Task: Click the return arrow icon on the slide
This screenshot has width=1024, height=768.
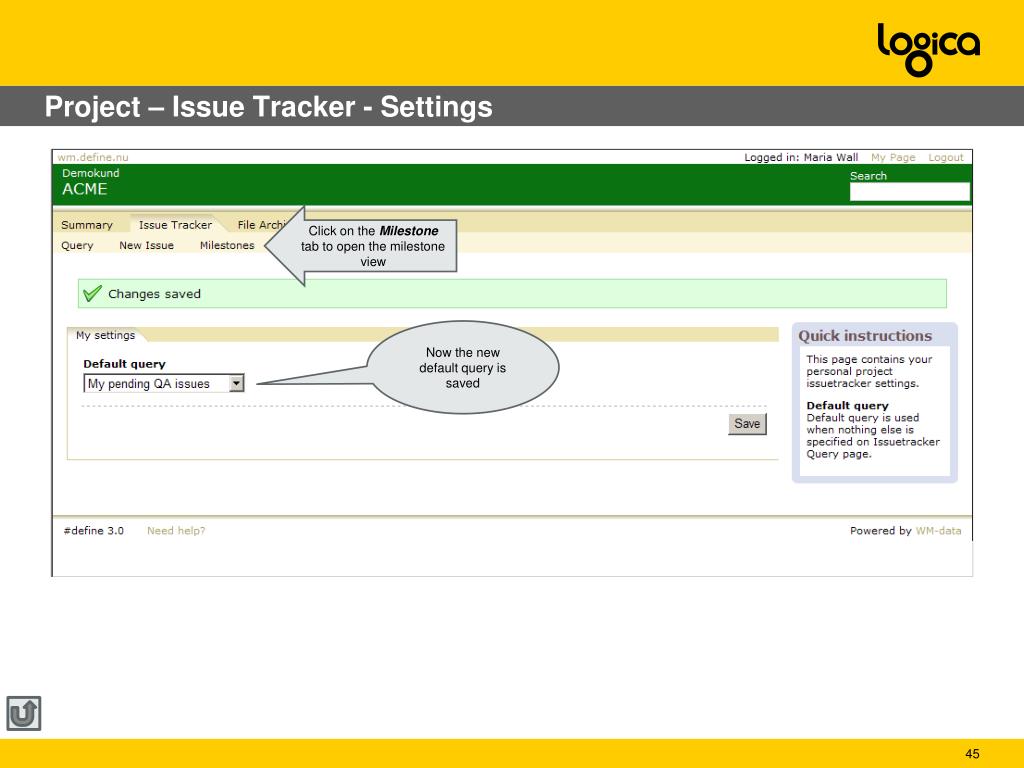Action: 24,713
